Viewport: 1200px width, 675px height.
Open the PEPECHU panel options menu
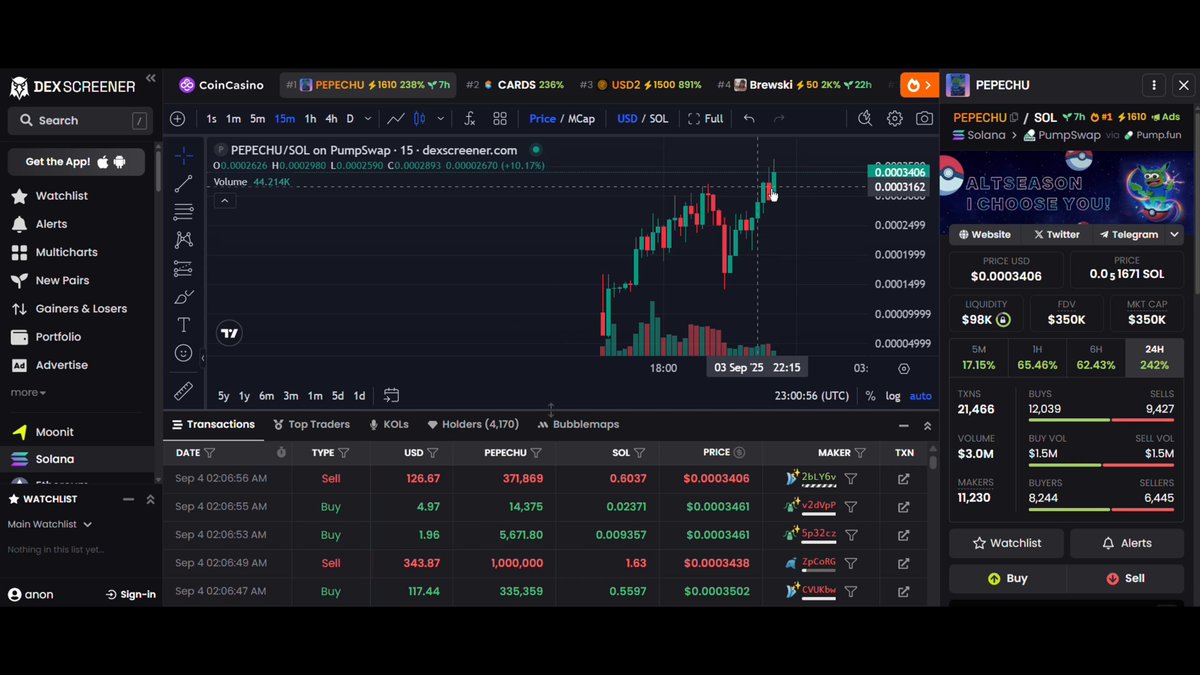click(1154, 86)
